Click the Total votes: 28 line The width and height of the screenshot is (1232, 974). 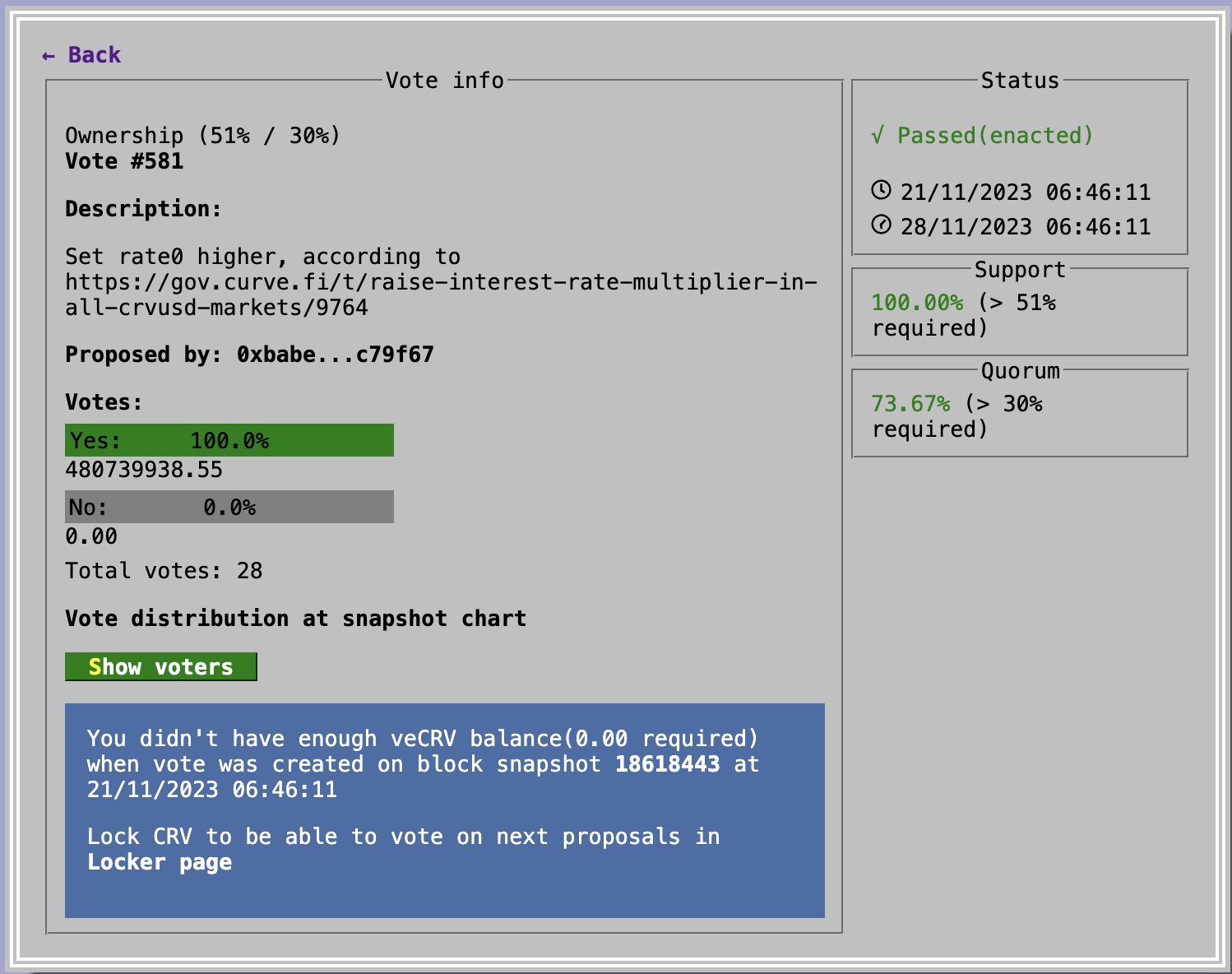(x=164, y=571)
